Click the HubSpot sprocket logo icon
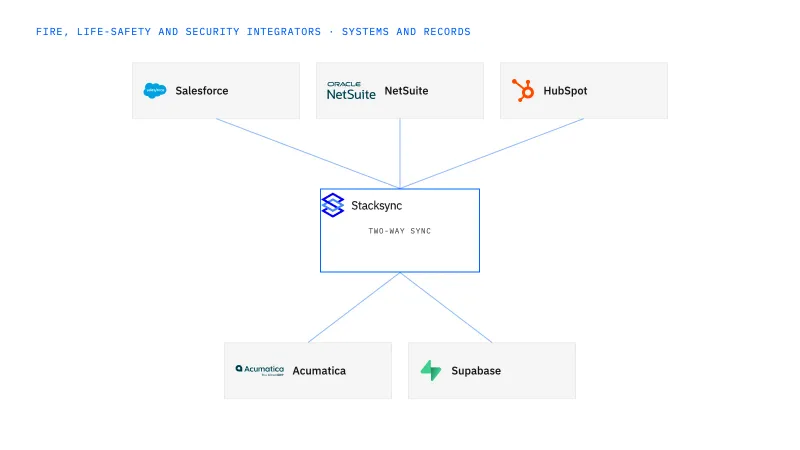The height and width of the screenshot is (450, 800). click(523, 91)
